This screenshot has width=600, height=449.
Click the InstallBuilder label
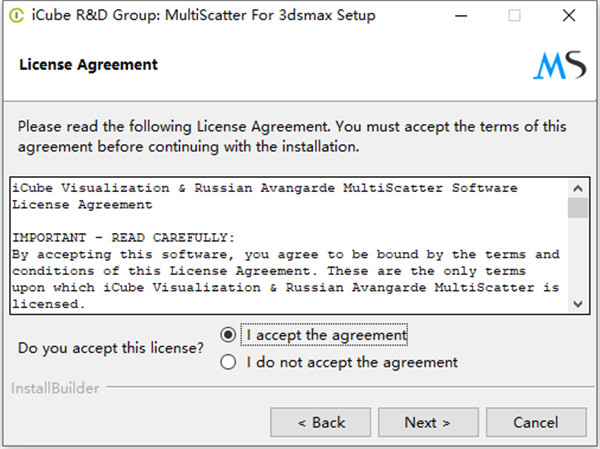coord(55,388)
